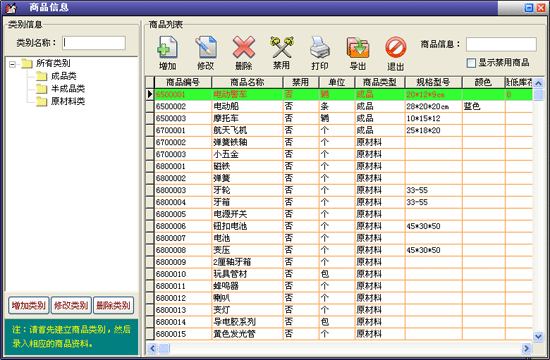Image resolution: width=550 pixels, height=360 pixels.
Task: Select the 蜂鸣器 product name cell
Action: pos(247,286)
